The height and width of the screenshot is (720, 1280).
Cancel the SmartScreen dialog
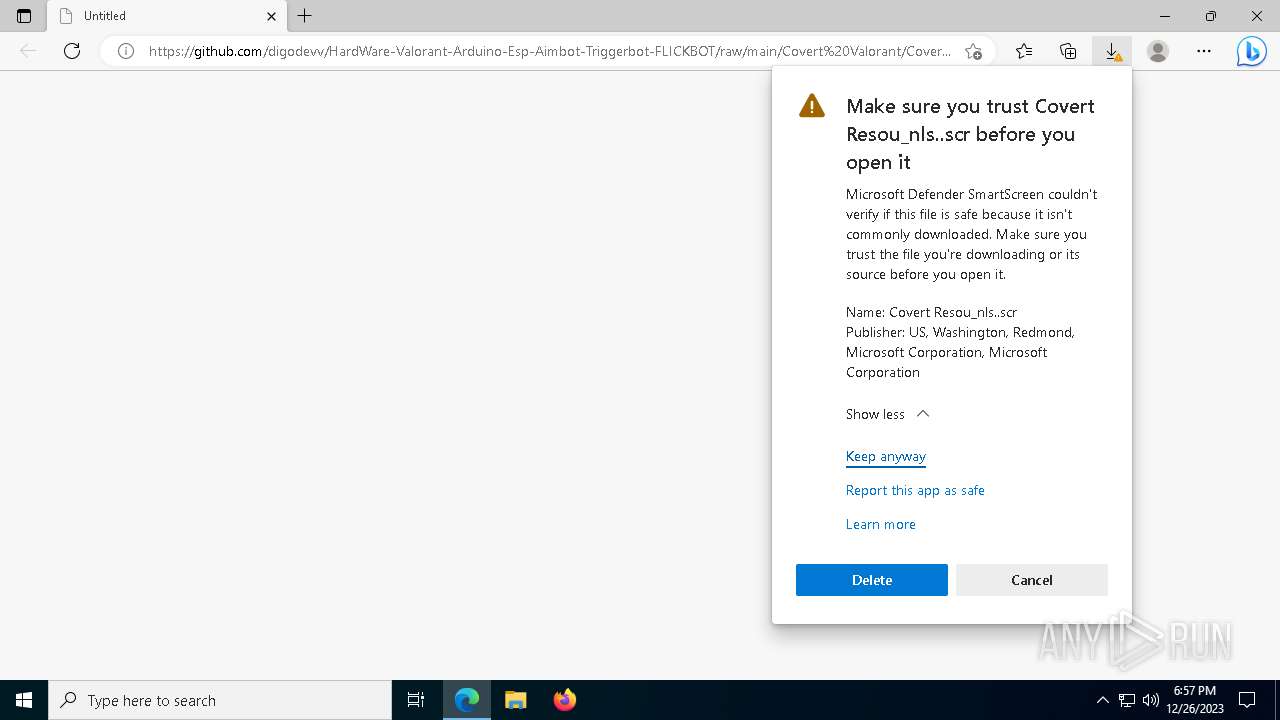point(1032,580)
